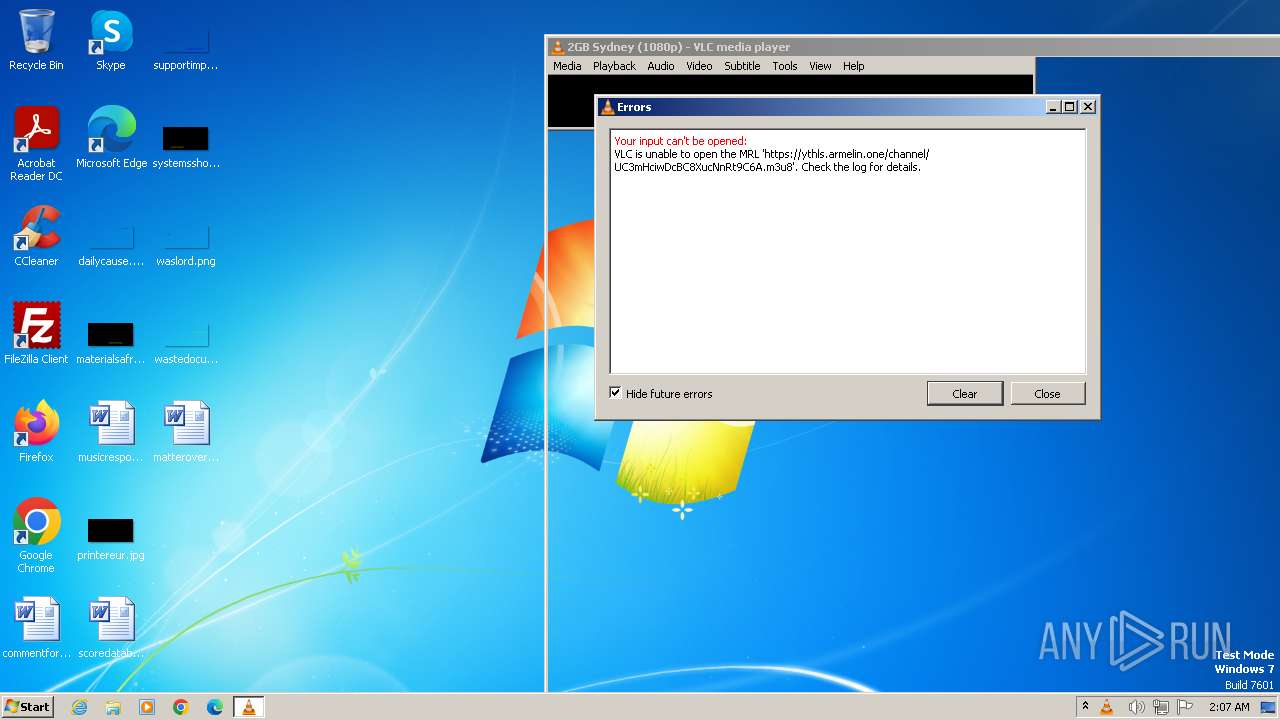Switch to VLC taskbar button

pos(248,707)
